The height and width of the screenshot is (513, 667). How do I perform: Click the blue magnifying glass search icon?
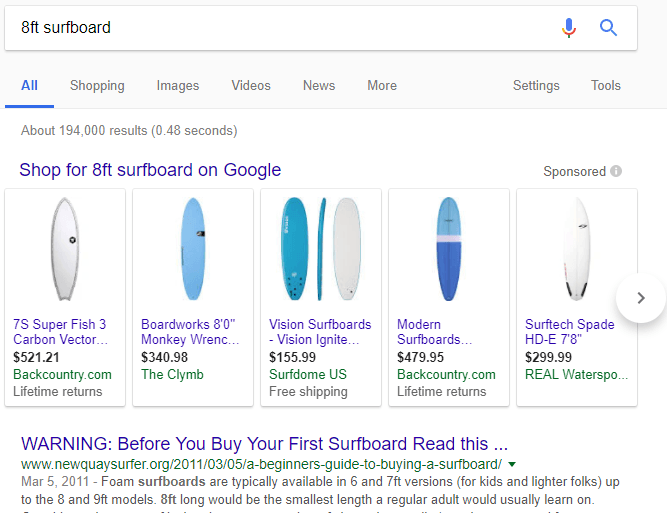click(x=608, y=28)
